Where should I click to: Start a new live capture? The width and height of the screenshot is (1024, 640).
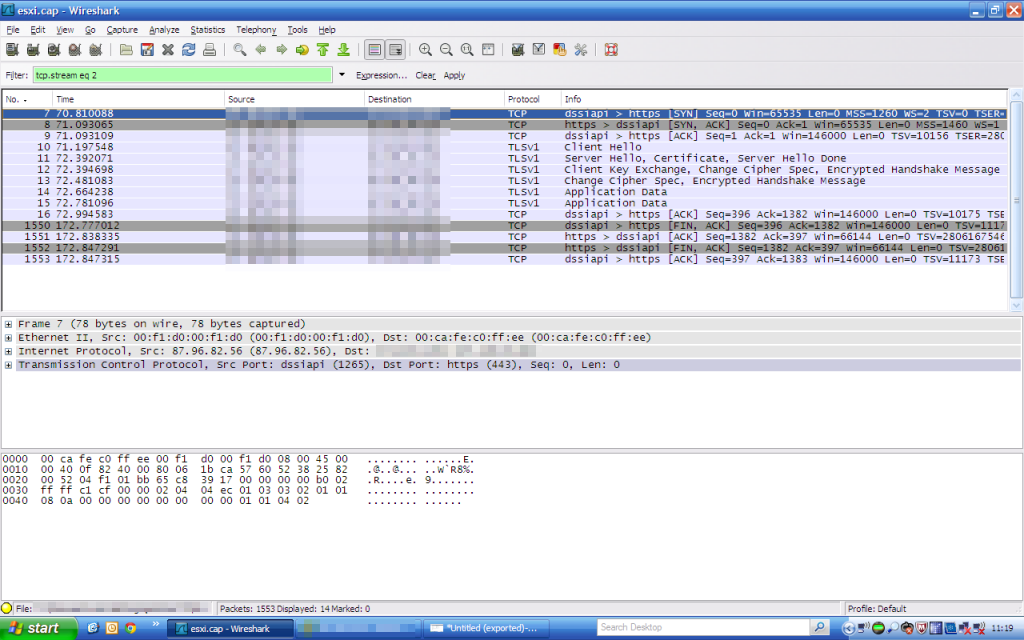[54, 50]
